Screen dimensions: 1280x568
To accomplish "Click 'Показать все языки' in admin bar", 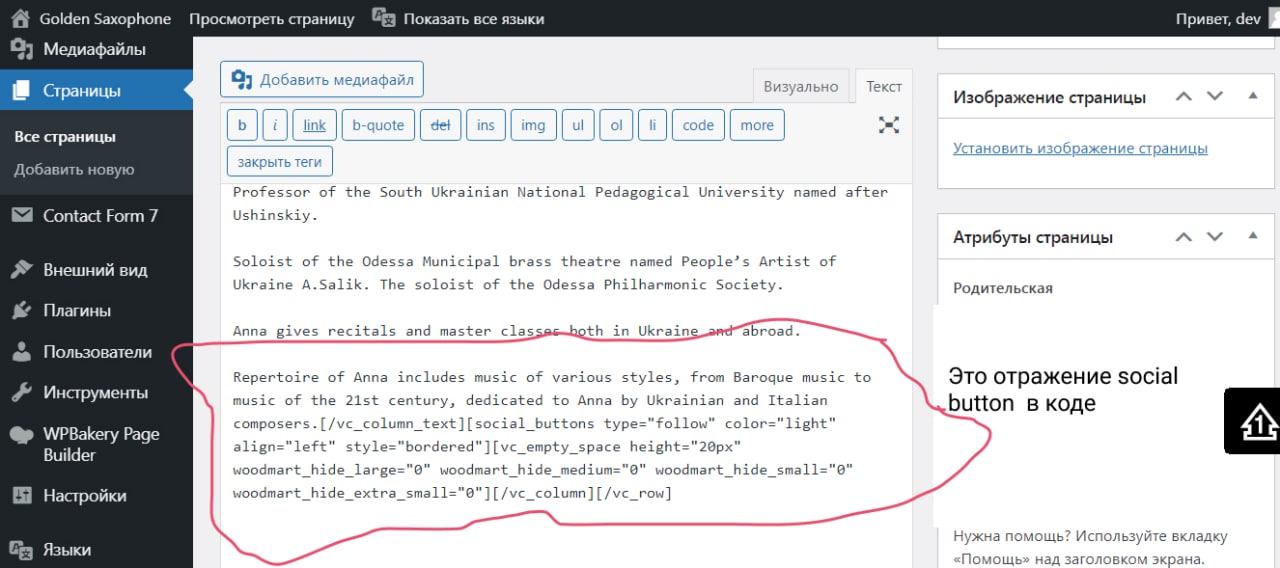I will (473, 18).
